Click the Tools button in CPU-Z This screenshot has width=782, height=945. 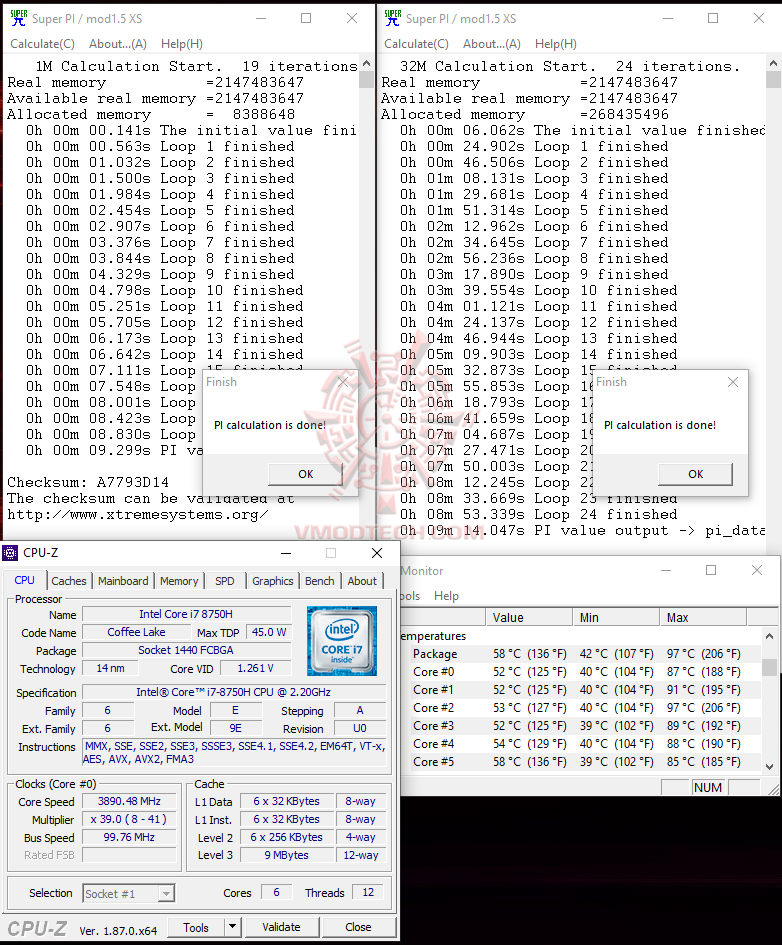tap(196, 928)
